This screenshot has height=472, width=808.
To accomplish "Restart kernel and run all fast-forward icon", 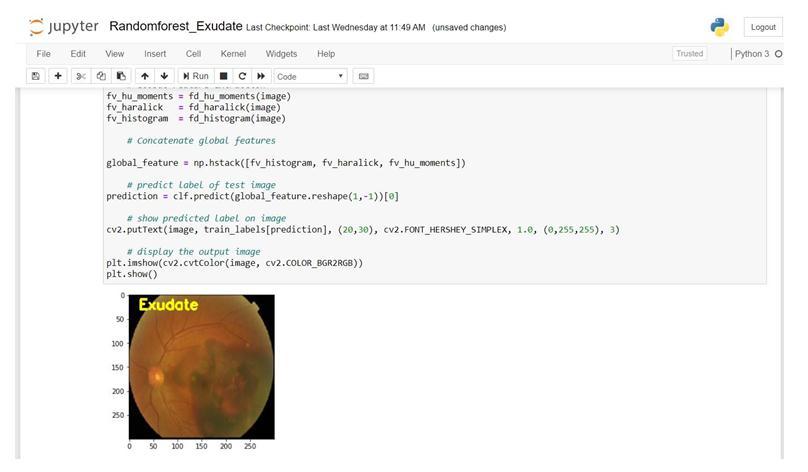I will [x=261, y=76].
